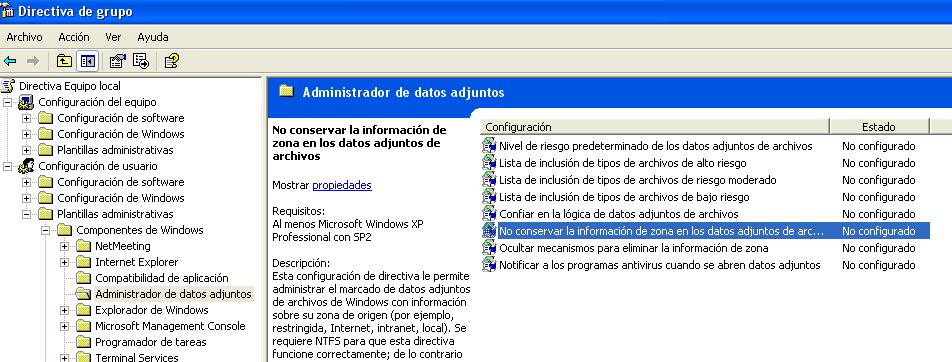
Task: Click the folder icon next to Programador de tareas
Action: [x=84, y=342]
